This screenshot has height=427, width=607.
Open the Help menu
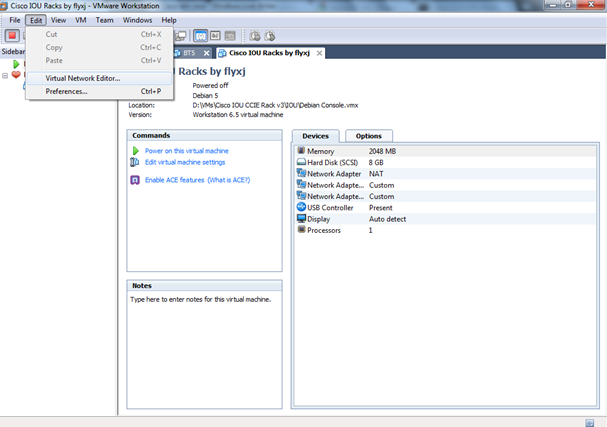click(169, 20)
